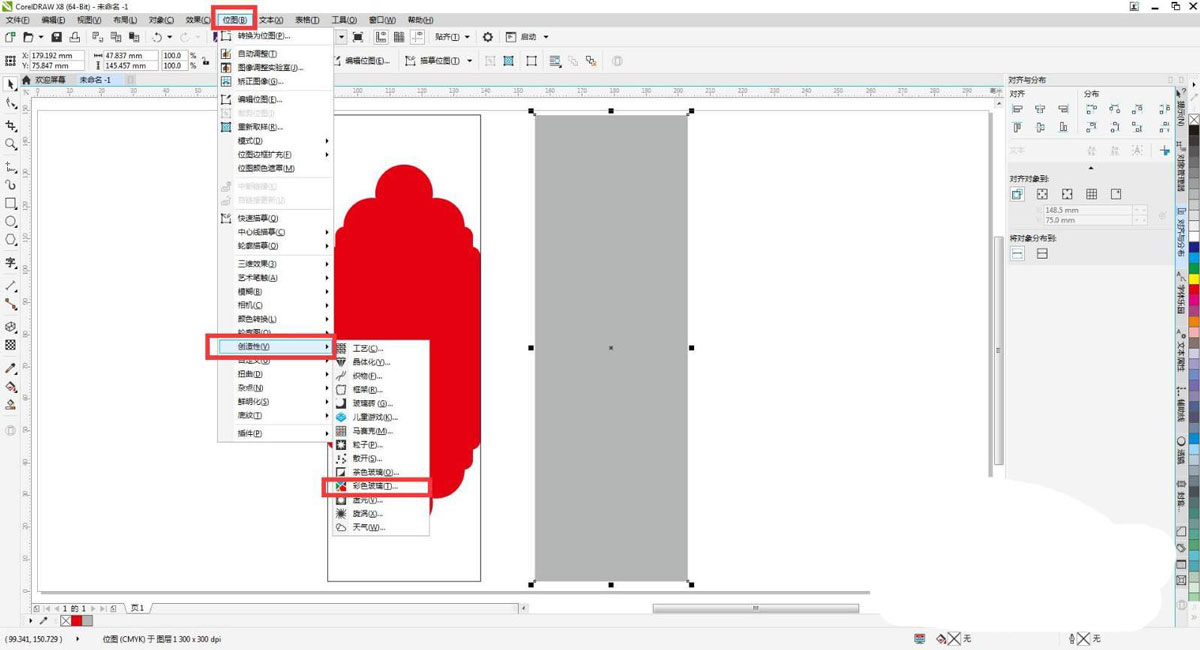This screenshot has width=1200, height=650.
Task: Click the Align Left icon in 对齐
Action: [1017, 109]
